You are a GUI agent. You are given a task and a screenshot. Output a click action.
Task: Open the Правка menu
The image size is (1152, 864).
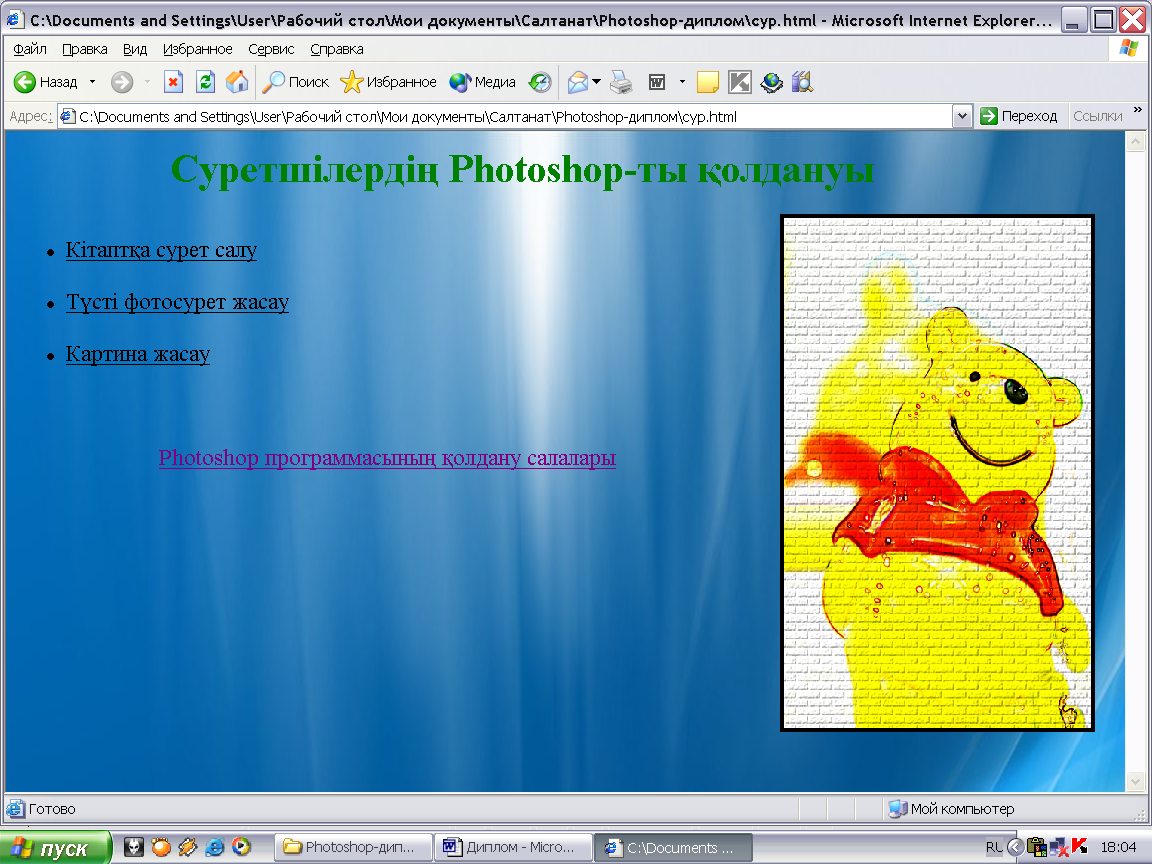point(84,49)
